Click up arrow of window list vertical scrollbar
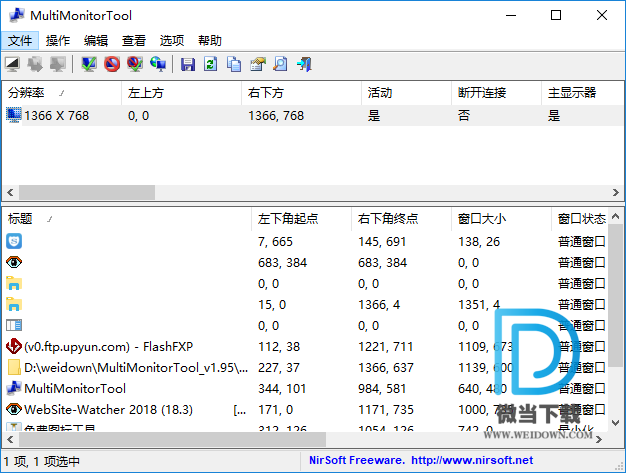The width and height of the screenshot is (626, 473). [615, 216]
